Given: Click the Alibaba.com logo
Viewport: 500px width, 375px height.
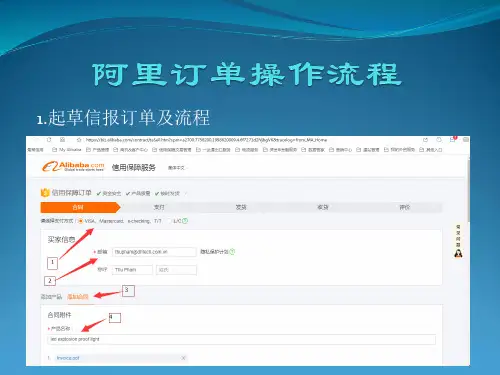Looking at the screenshot, I should tap(73, 166).
